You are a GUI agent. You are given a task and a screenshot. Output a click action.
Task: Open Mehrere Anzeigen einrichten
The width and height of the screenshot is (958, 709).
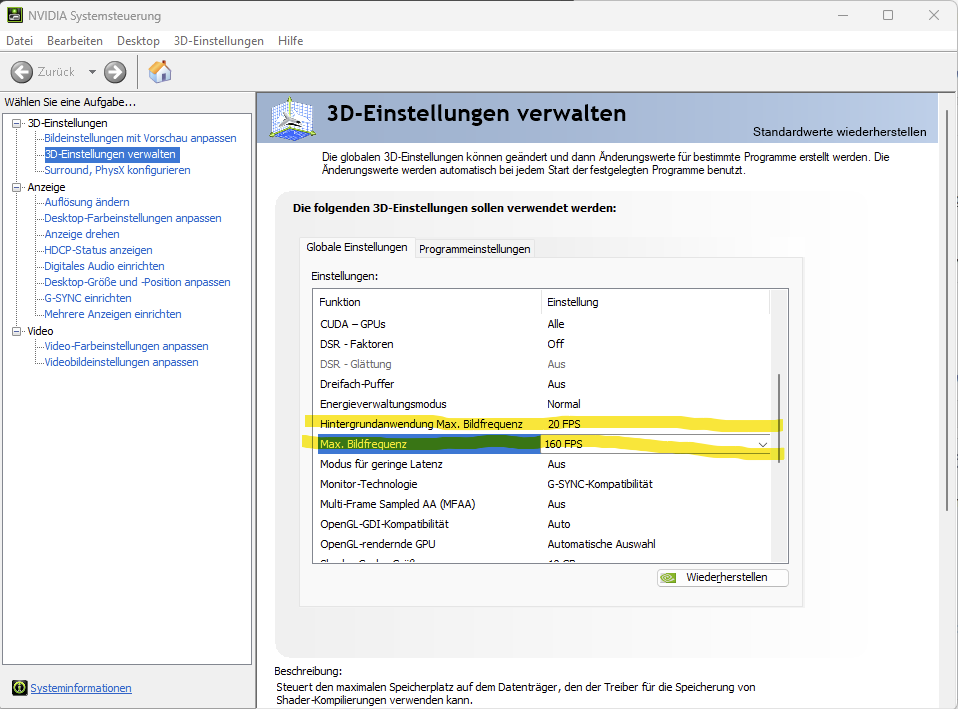(x=113, y=314)
